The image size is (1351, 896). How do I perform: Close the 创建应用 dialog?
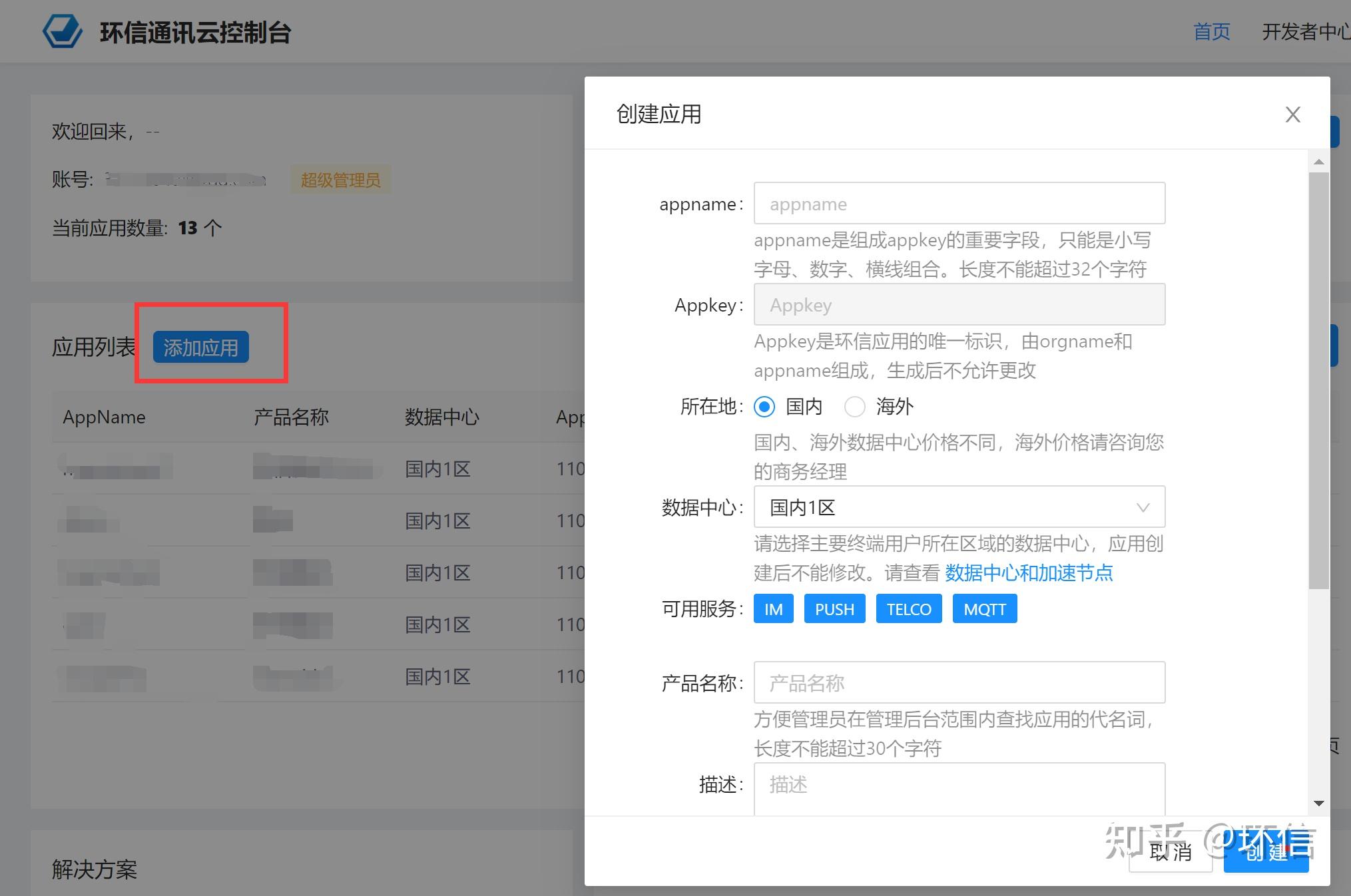point(1292,114)
